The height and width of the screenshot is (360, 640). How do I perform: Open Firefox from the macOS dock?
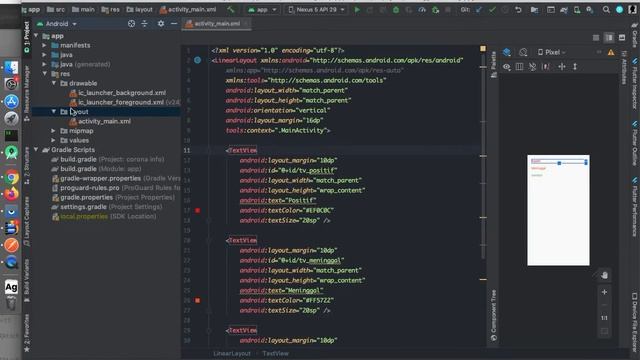11,194
